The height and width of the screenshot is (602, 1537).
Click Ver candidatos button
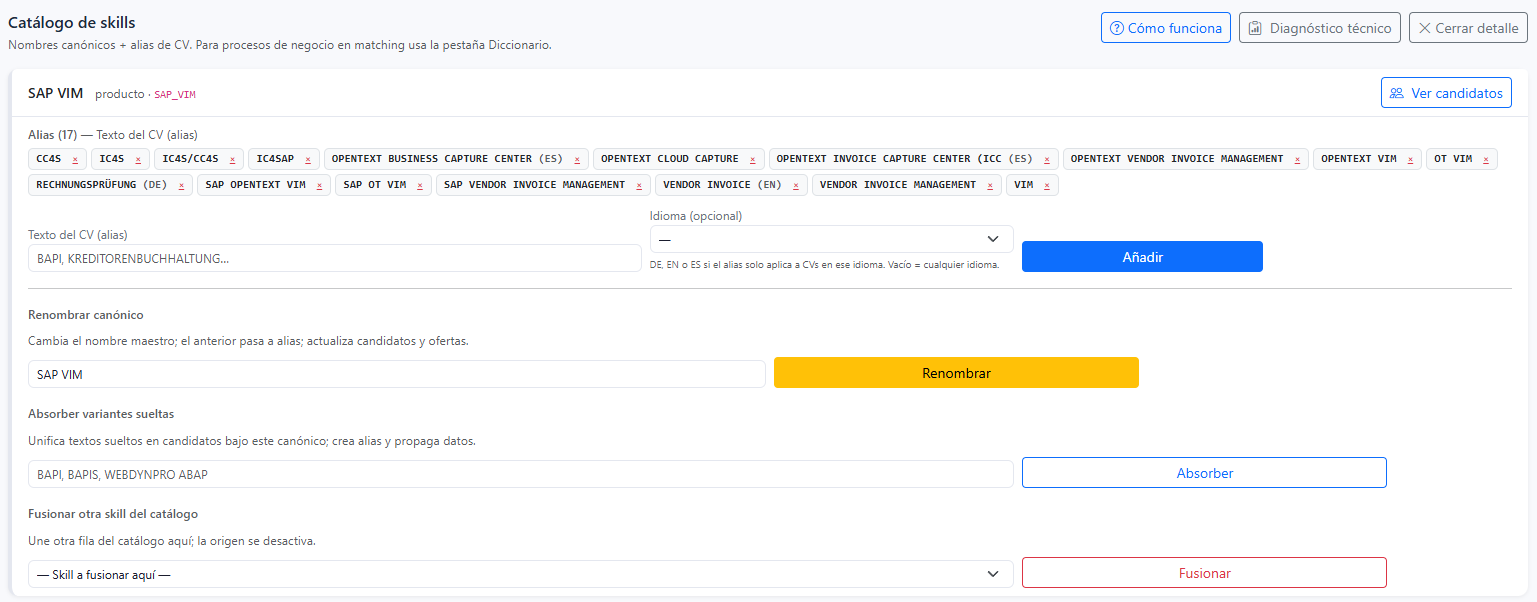(1446, 93)
